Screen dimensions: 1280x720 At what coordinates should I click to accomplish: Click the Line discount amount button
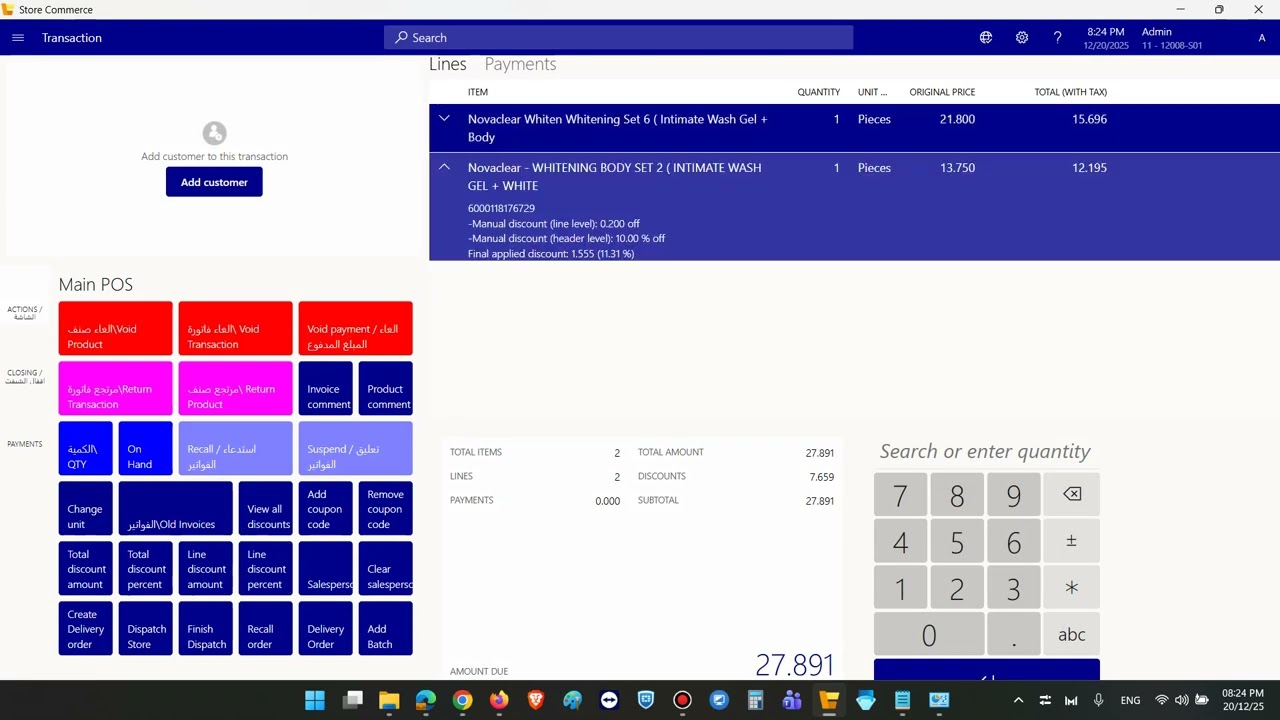205,569
